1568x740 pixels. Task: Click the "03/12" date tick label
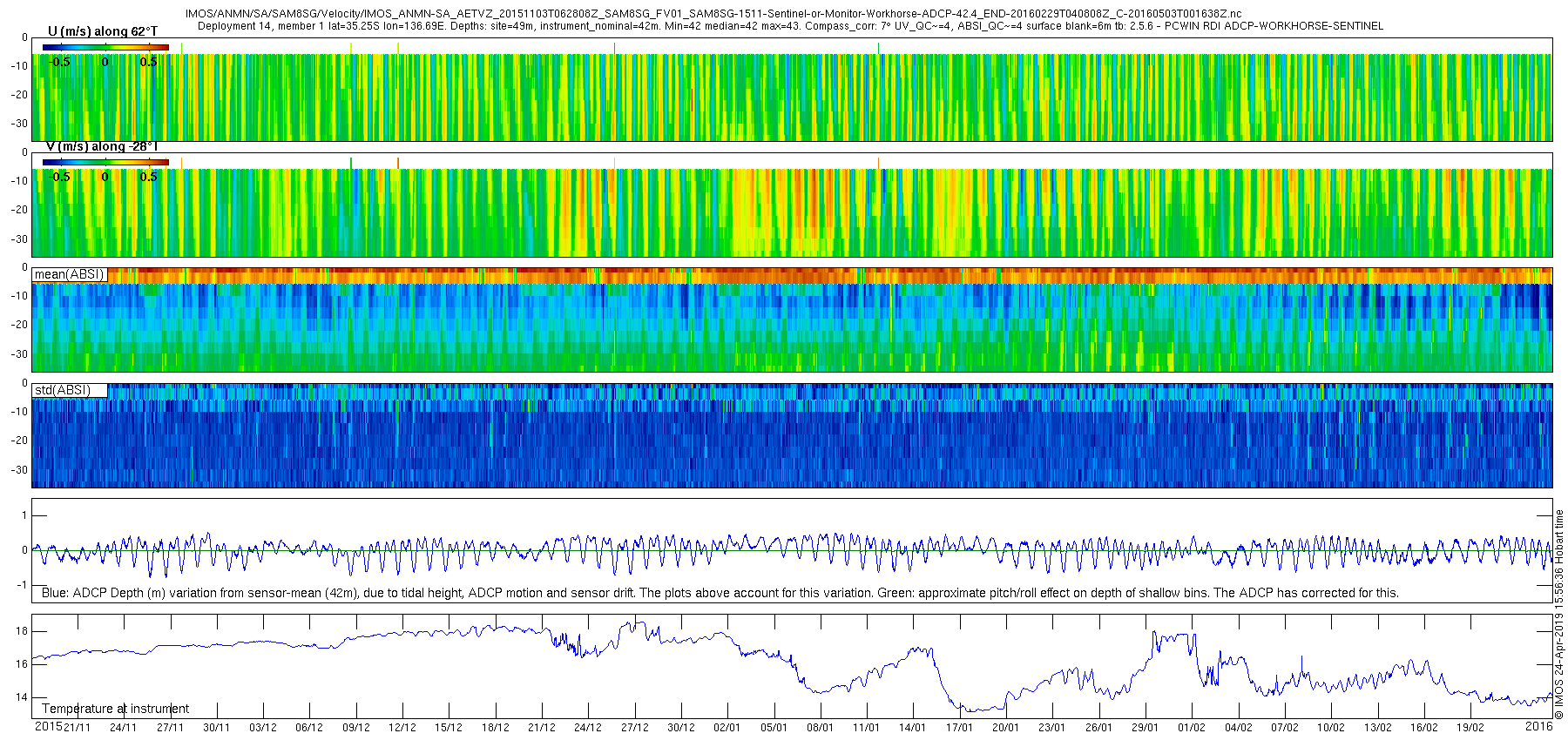tap(262, 727)
